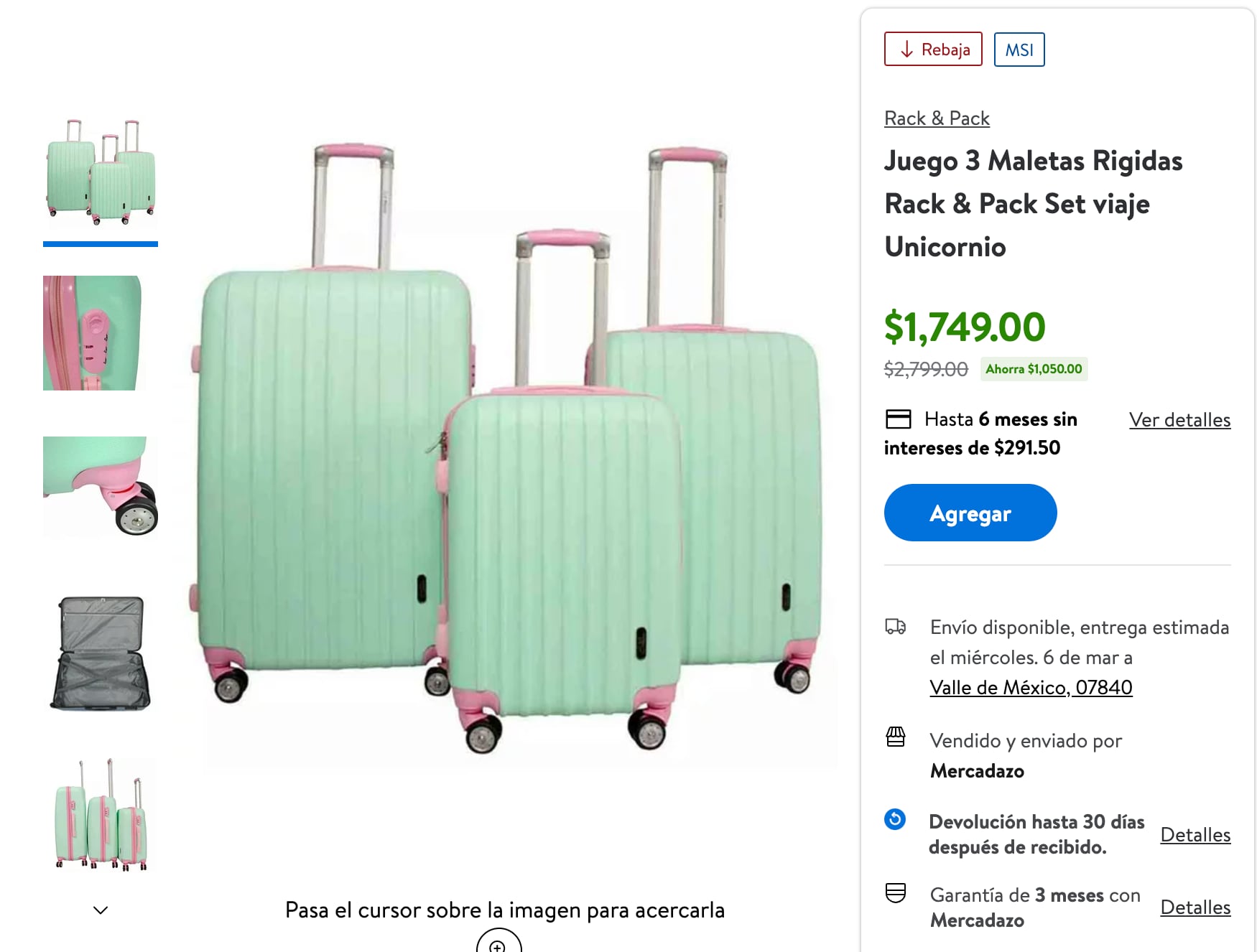1257x952 pixels.
Task: View Detalles of the return policy
Action: [1195, 834]
